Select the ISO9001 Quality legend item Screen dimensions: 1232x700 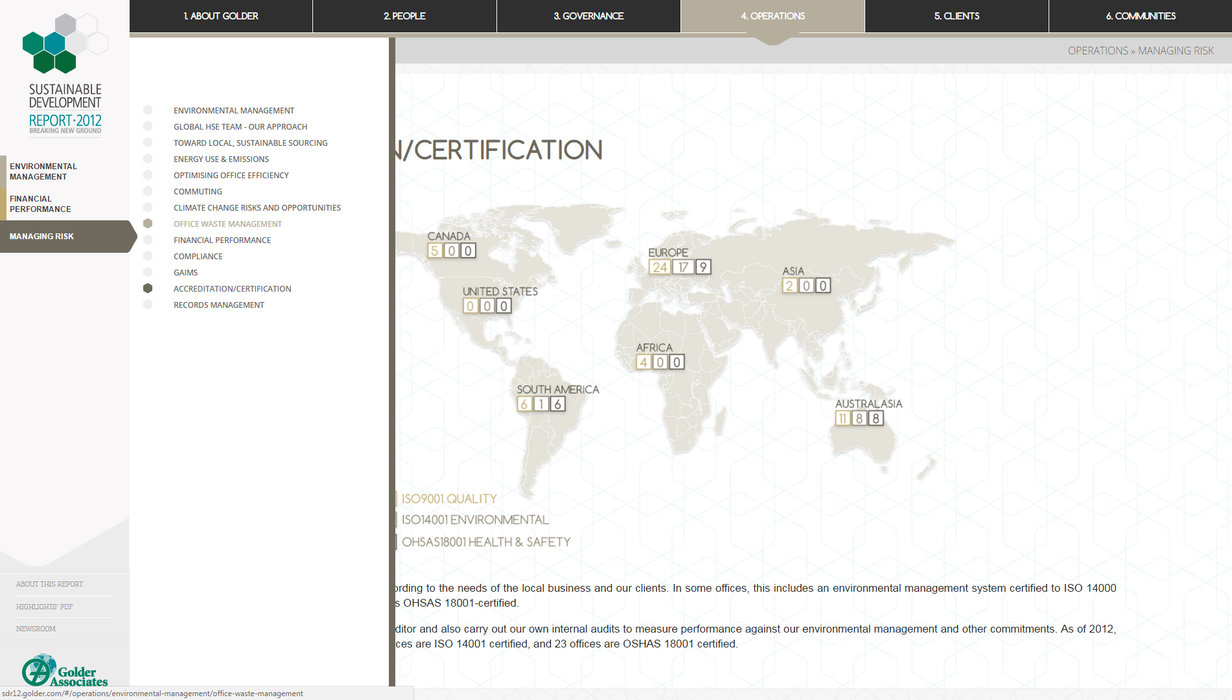tap(448, 499)
